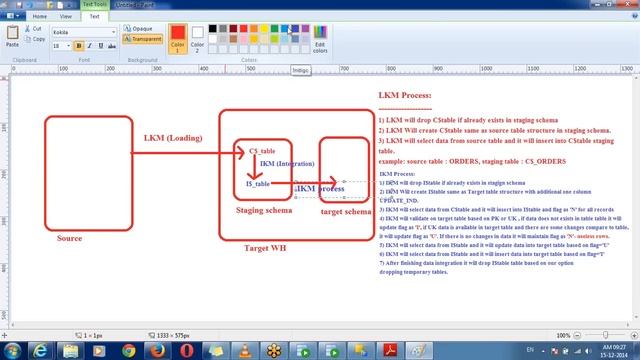640x360 pixels.
Task: Open Internet Explorer from taskbar
Action: (x=40, y=351)
